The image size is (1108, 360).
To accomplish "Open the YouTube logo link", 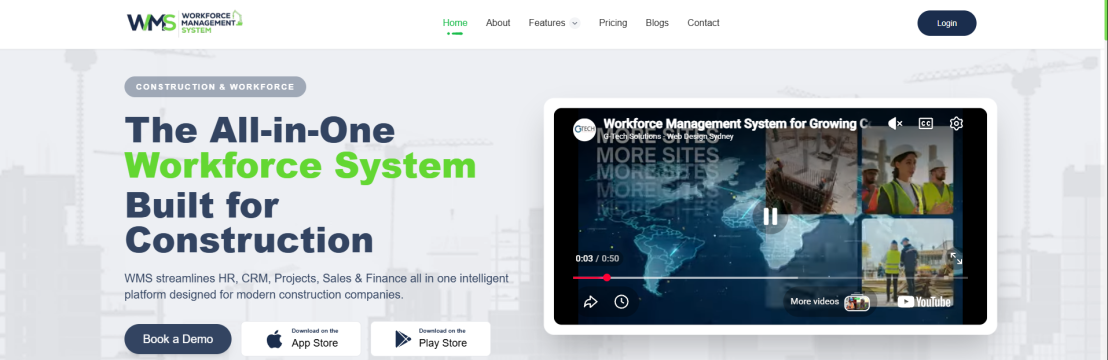I will [x=924, y=302].
